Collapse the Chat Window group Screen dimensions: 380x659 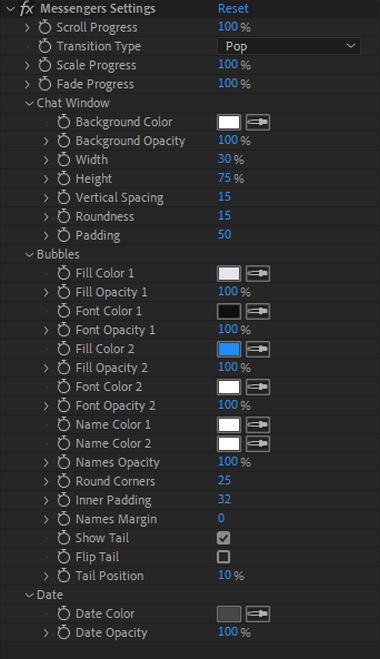click(29, 103)
